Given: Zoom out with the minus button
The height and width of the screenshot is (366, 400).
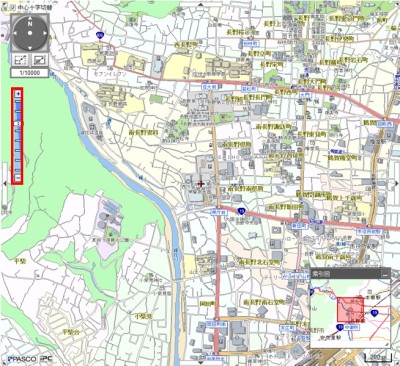Looking at the screenshot, I should 18,178.
